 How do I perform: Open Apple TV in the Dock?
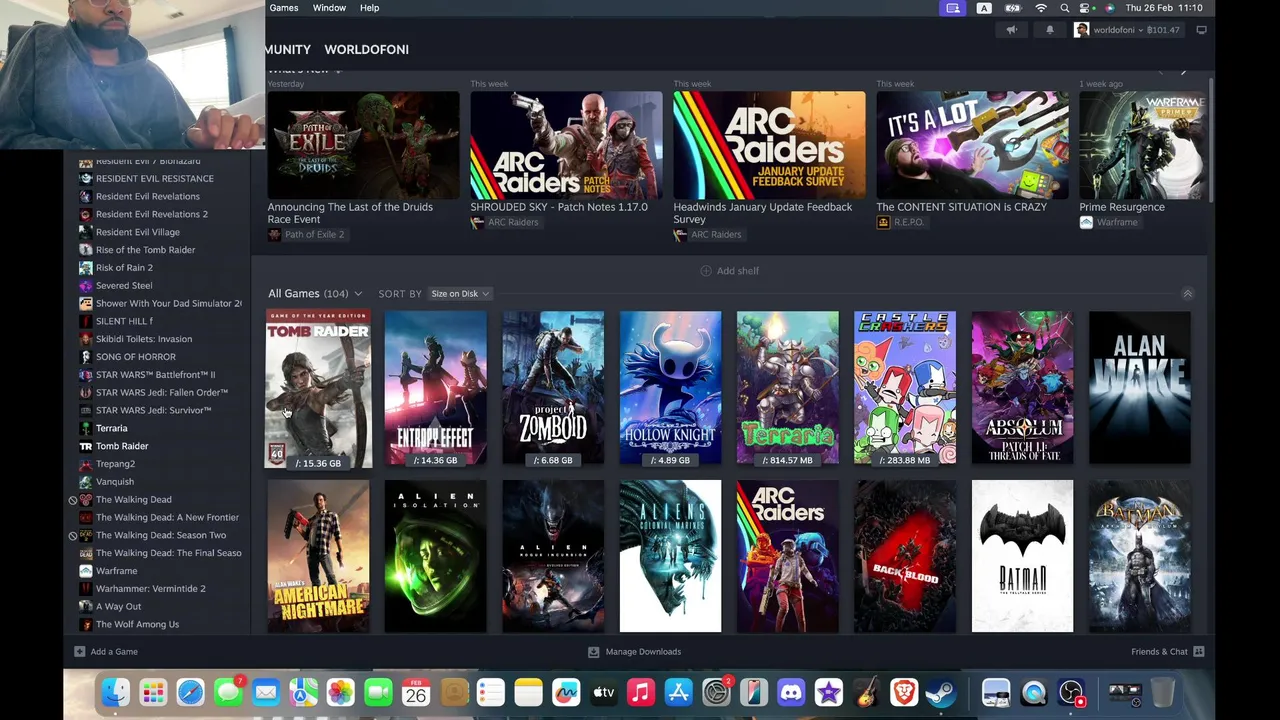(604, 692)
